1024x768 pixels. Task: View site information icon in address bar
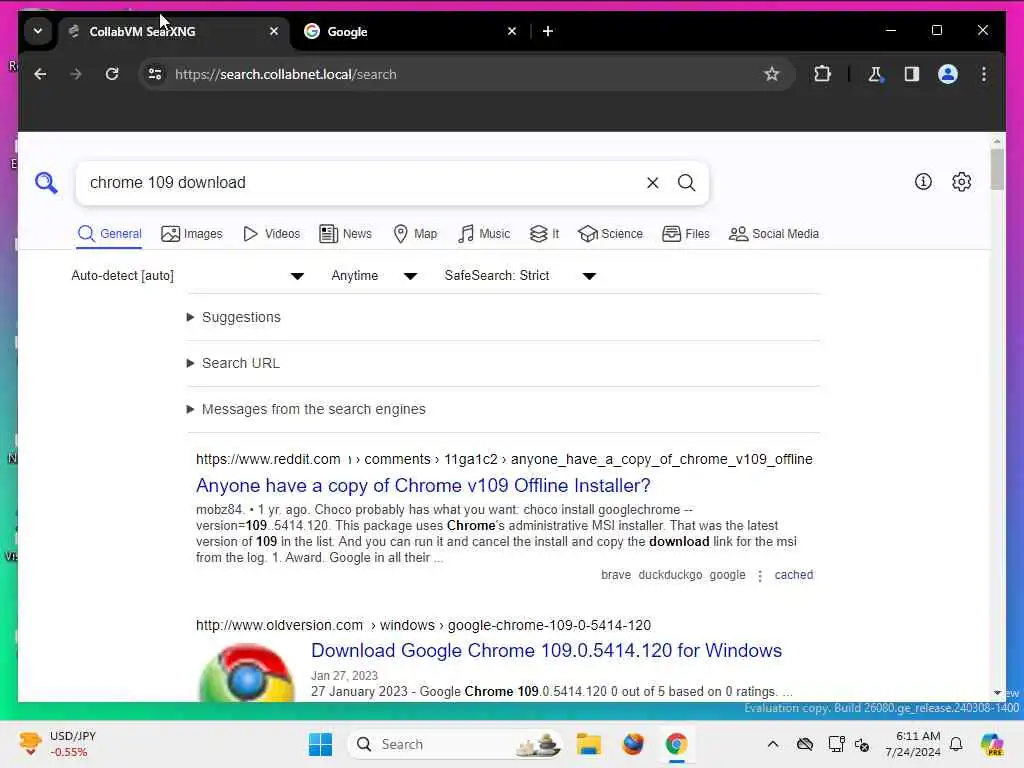[x=155, y=74]
